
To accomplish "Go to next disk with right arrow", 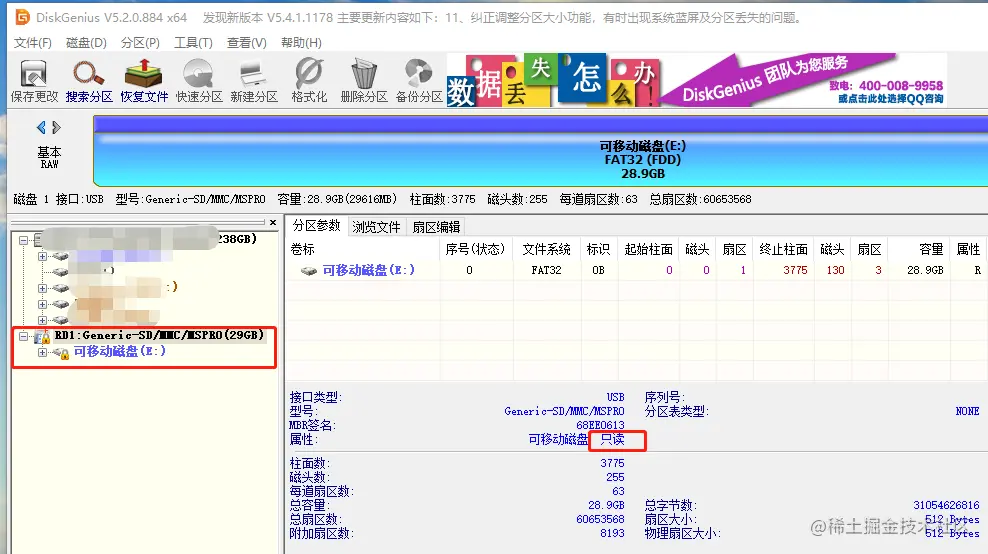I will (x=57, y=127).
